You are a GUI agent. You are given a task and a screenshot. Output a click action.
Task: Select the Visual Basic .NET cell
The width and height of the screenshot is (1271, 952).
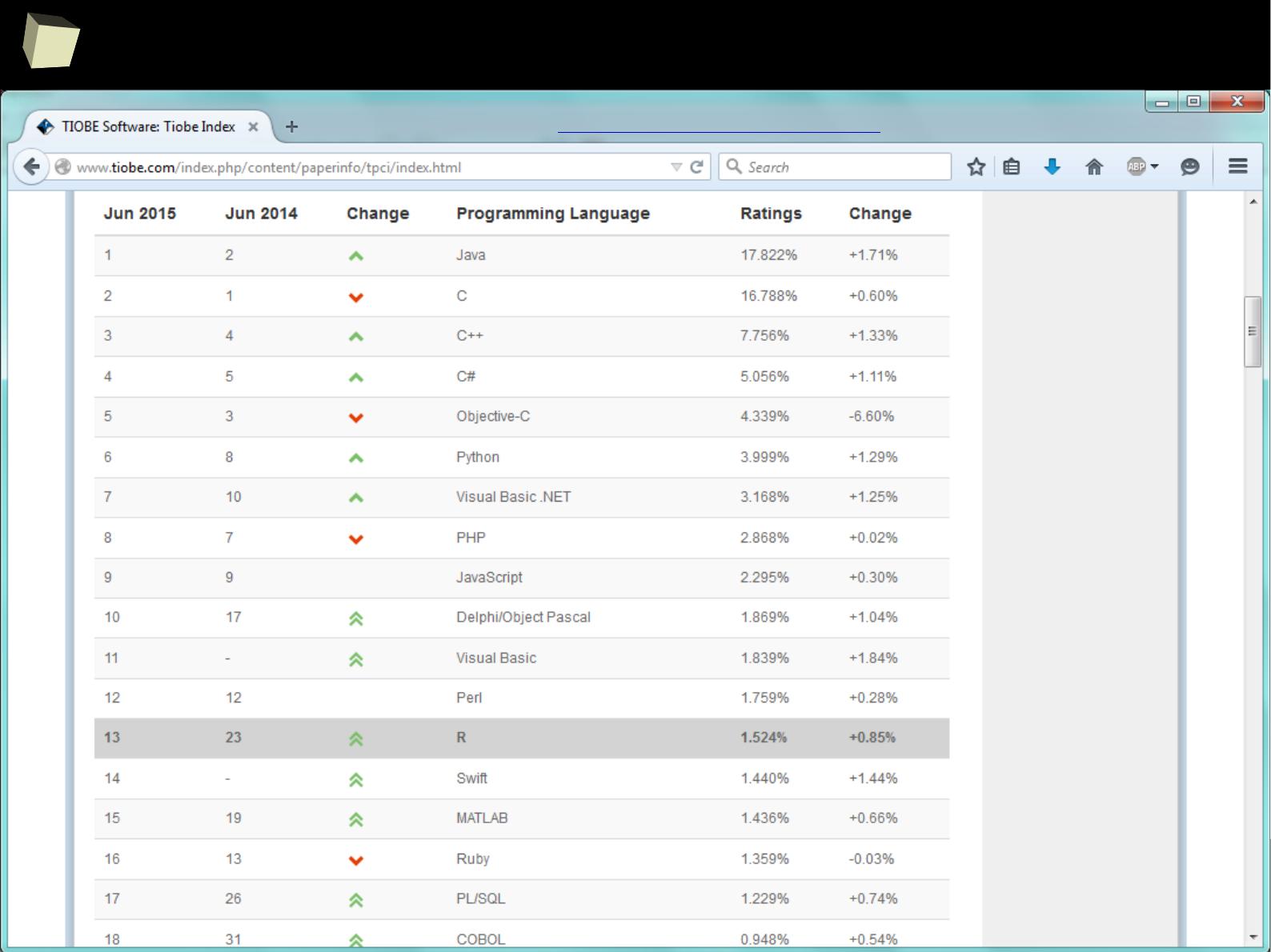click(514, 497)
